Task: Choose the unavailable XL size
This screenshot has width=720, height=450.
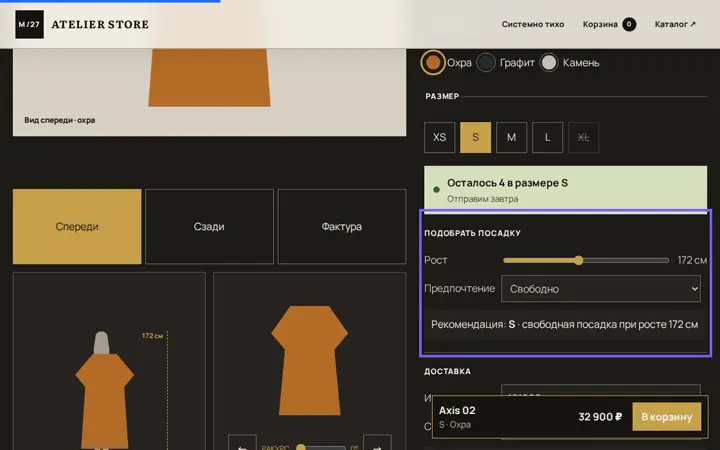Action: tap(583, 137)
